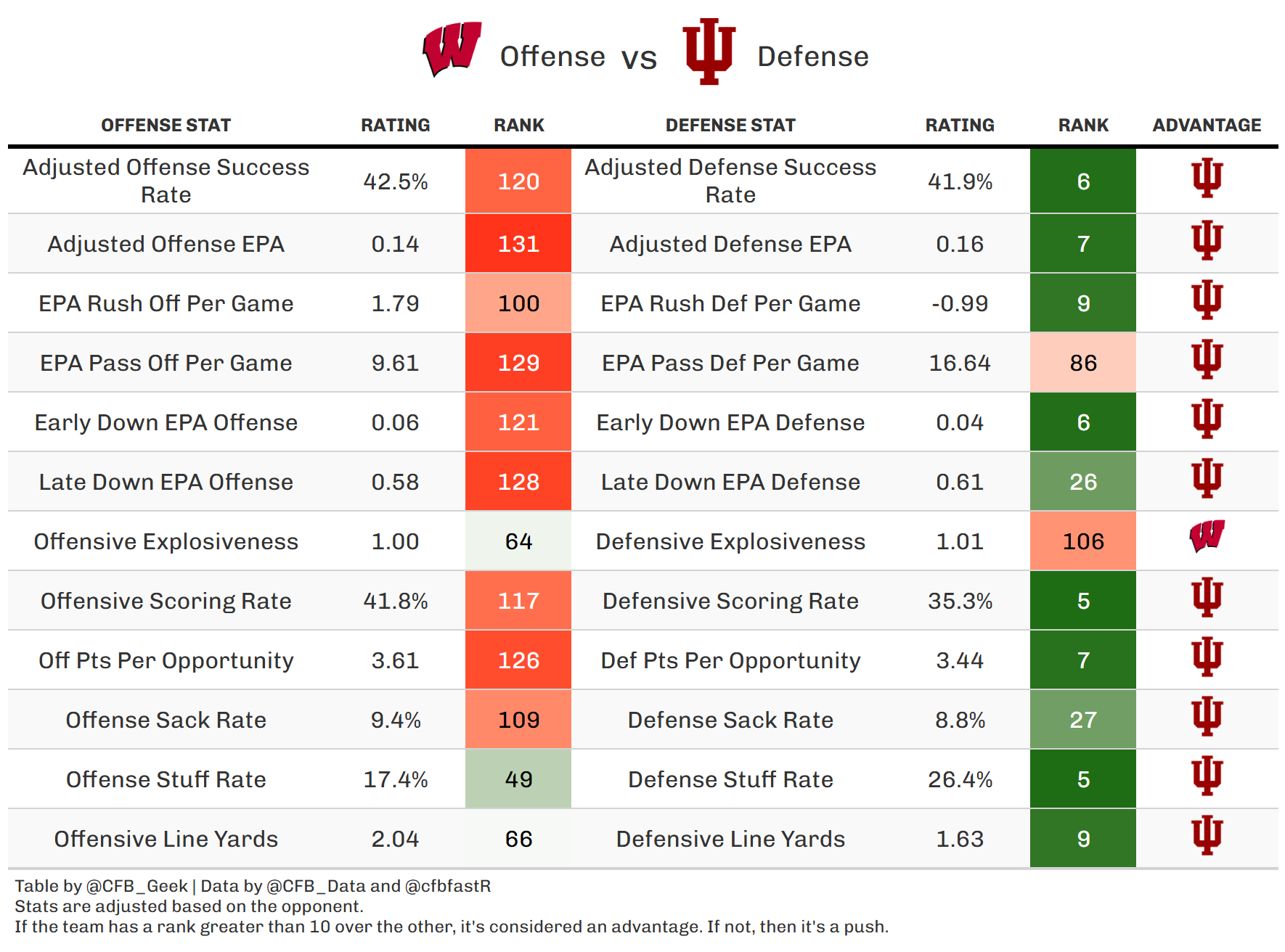Click Indiana advantage logo in Offensive Line Yards row
1285x952 pixels.
(1207, 835)
